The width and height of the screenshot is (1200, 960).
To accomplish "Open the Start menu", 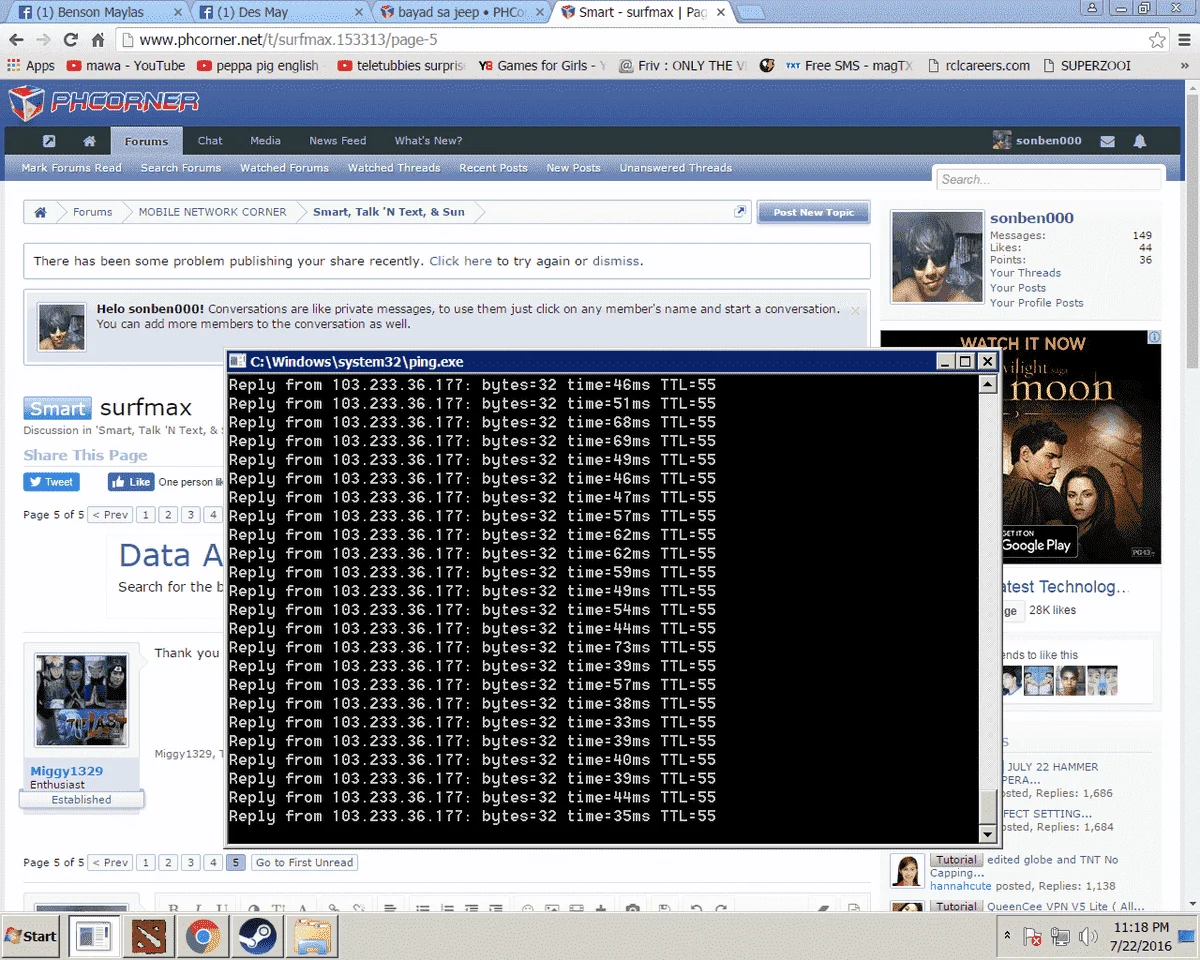I will (x=32, y=936).
